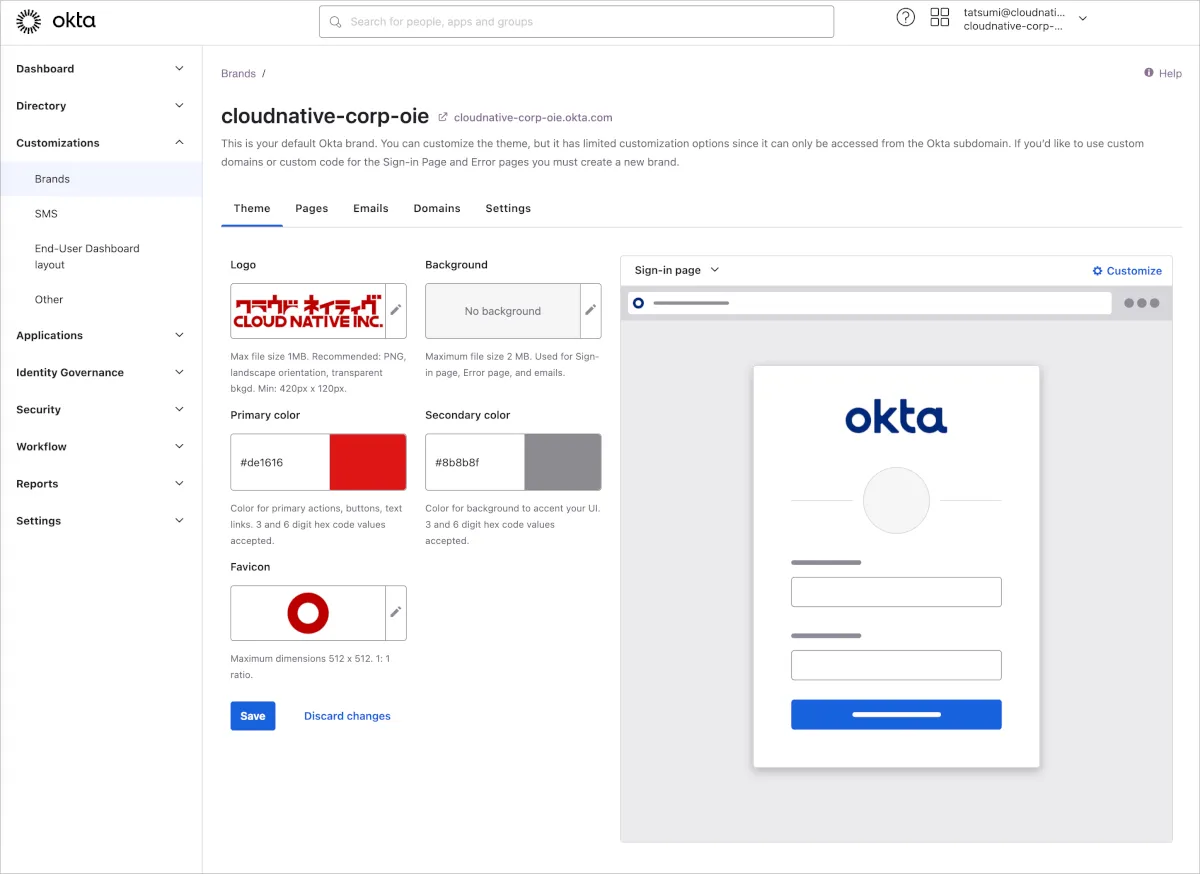
Task: Expand the Settings sidebar section
Action: [100, 521]
